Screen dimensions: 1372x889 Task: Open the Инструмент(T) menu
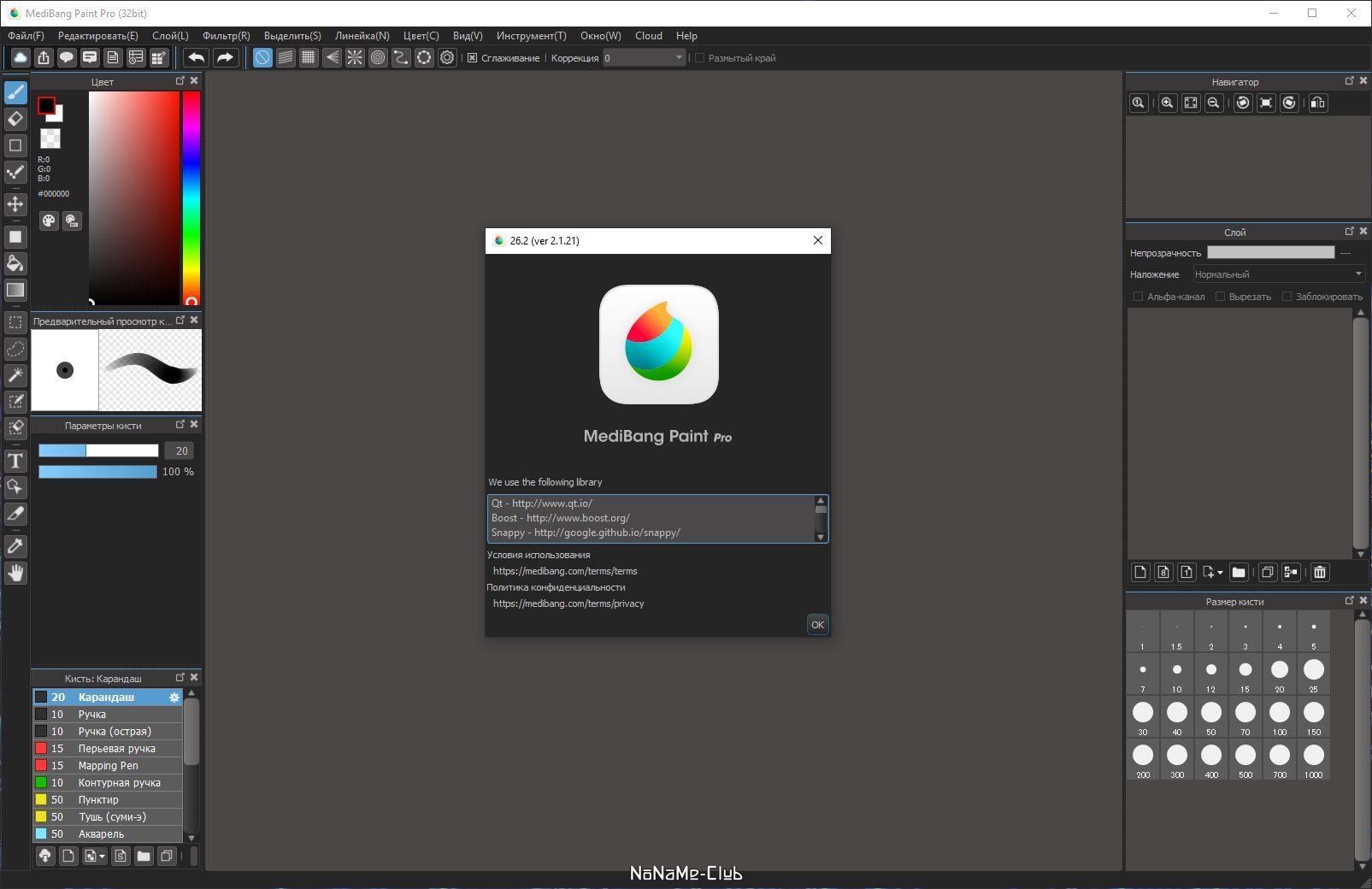coord(531,36)
